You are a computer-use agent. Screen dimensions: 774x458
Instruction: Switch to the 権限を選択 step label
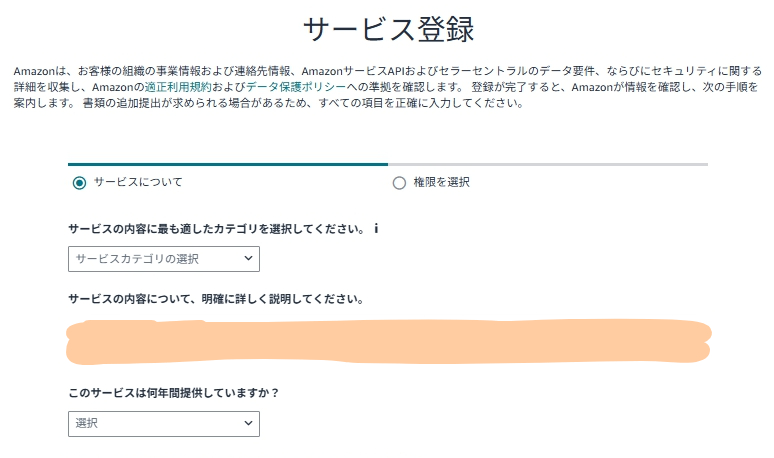pyautogui.click(x=441, y=182)
